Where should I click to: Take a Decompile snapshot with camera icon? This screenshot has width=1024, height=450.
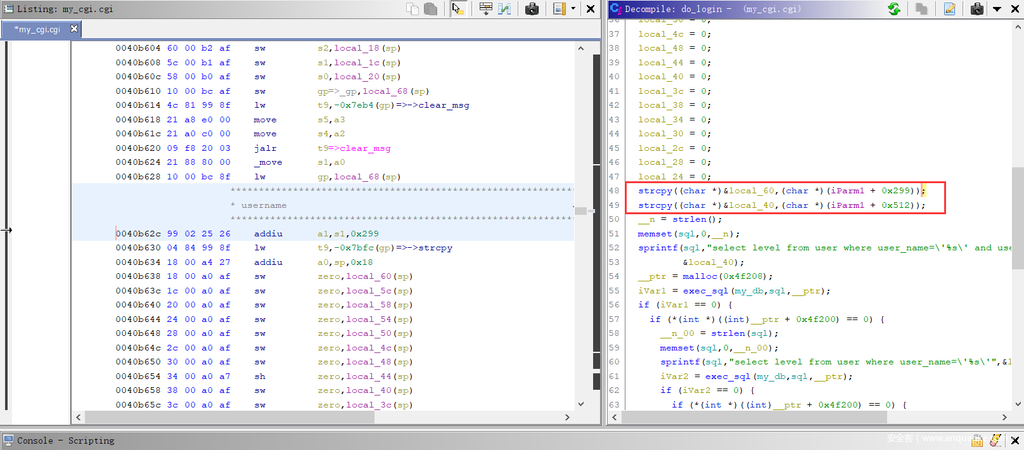[977, 9]
